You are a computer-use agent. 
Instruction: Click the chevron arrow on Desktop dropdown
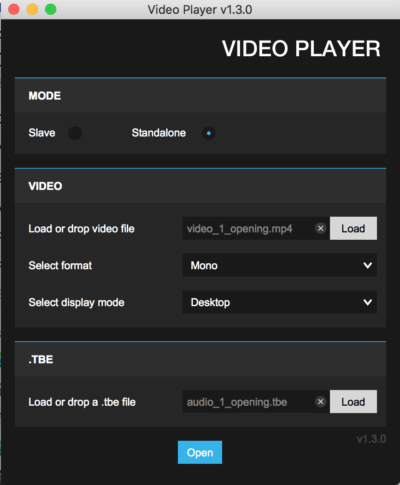tap(368, 302)
